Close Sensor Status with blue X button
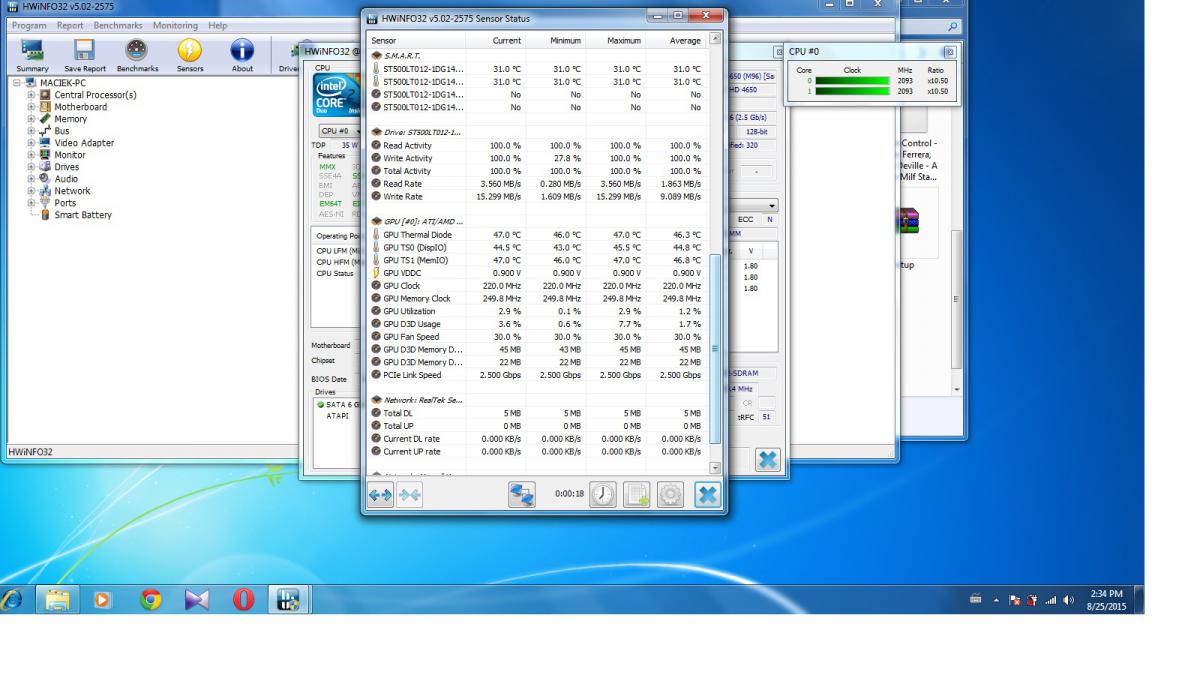Screen dimensions: 1200x675 coord(707,494)
